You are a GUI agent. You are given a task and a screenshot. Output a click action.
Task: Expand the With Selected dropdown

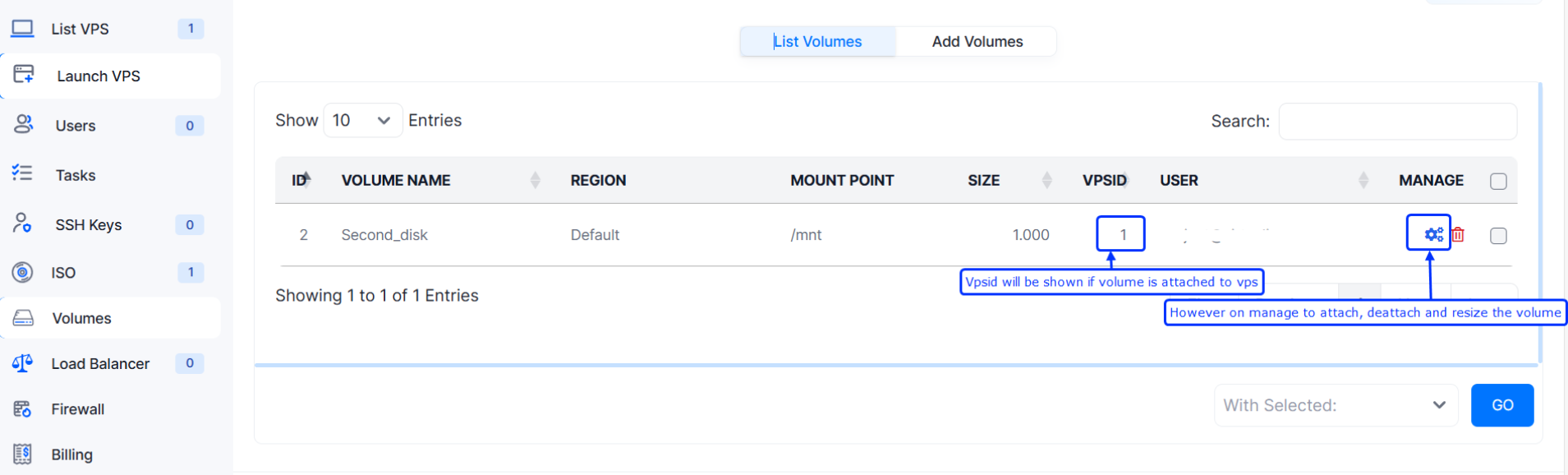[x=1335, y=405]
